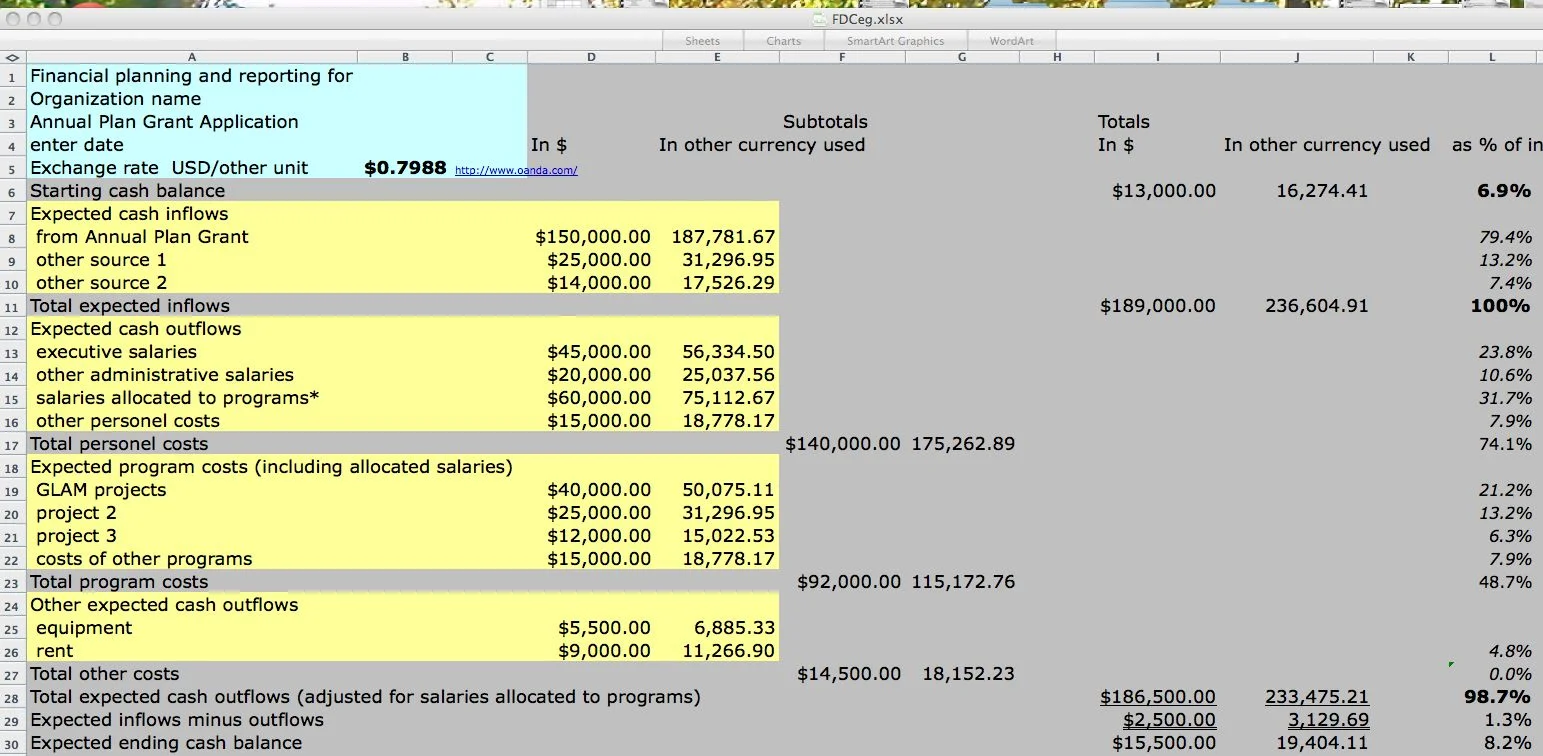The width and height of the screenshot is (1543, 756).
Task: Click the 'Total expected inflows' label
Action: pyautogui.click(x=130, y=306)
